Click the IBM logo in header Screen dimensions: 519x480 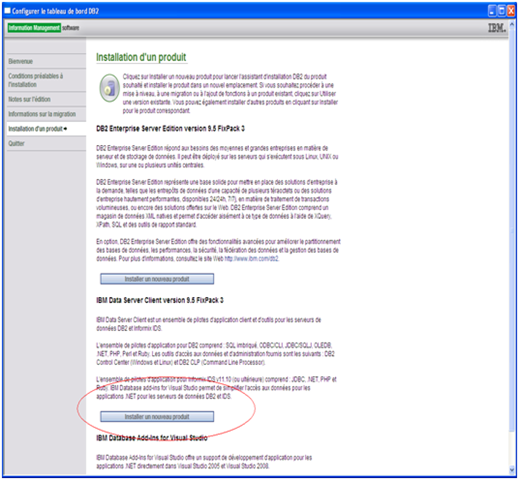(x=497, y=28)
